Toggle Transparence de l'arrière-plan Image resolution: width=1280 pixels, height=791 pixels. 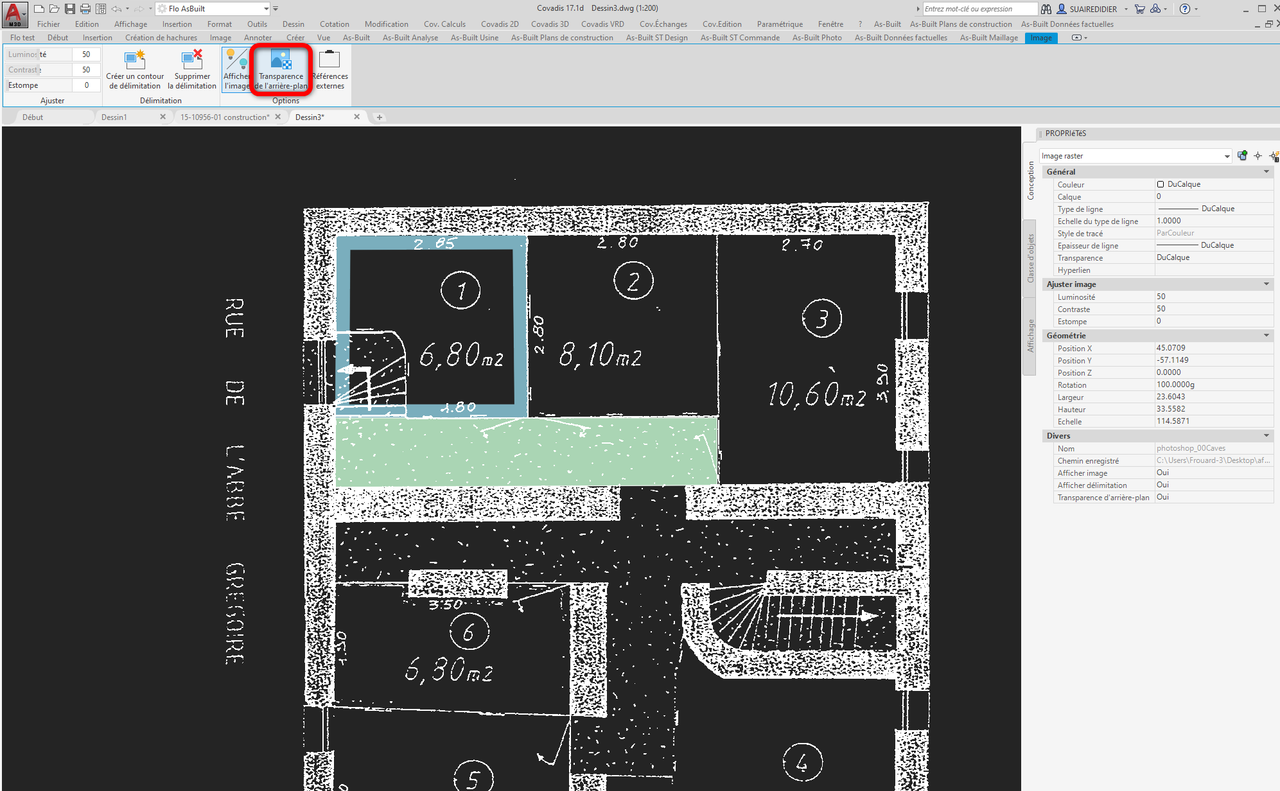pos(281,69)
